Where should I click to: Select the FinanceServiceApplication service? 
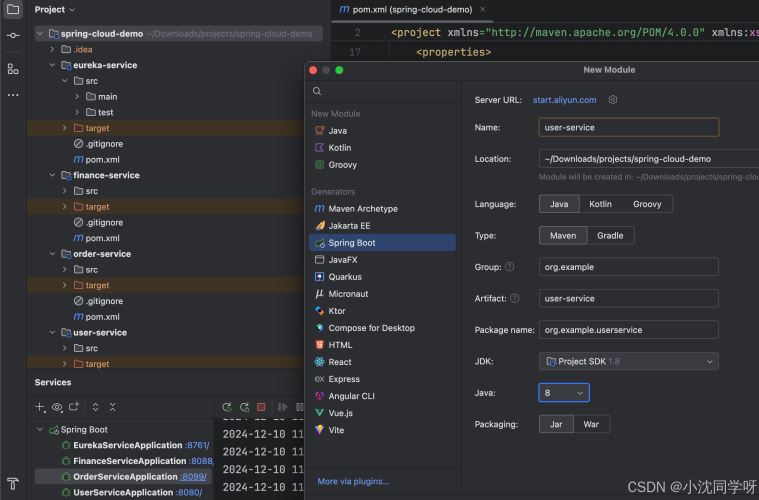coord(123,461)
